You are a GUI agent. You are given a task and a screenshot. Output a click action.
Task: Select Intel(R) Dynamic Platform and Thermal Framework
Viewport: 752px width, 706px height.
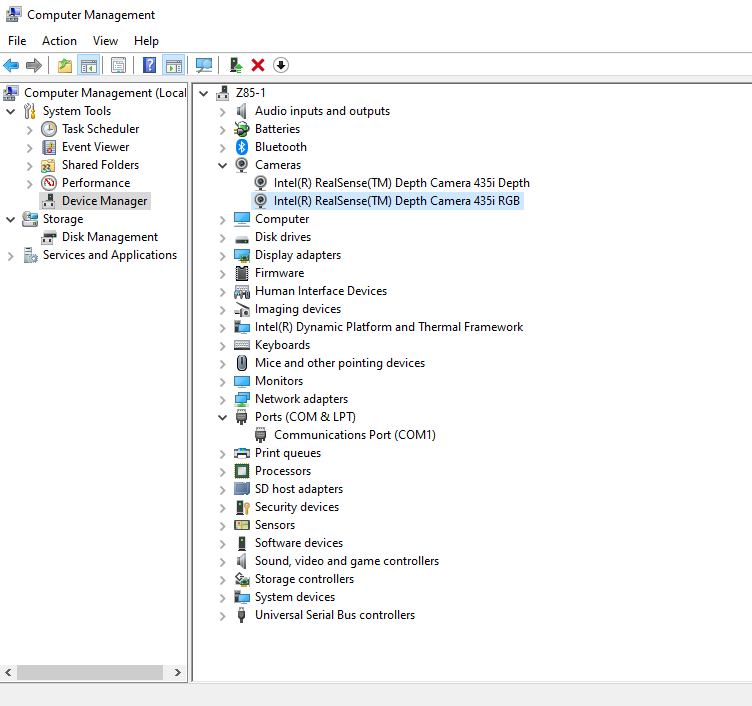pos(389,327)
